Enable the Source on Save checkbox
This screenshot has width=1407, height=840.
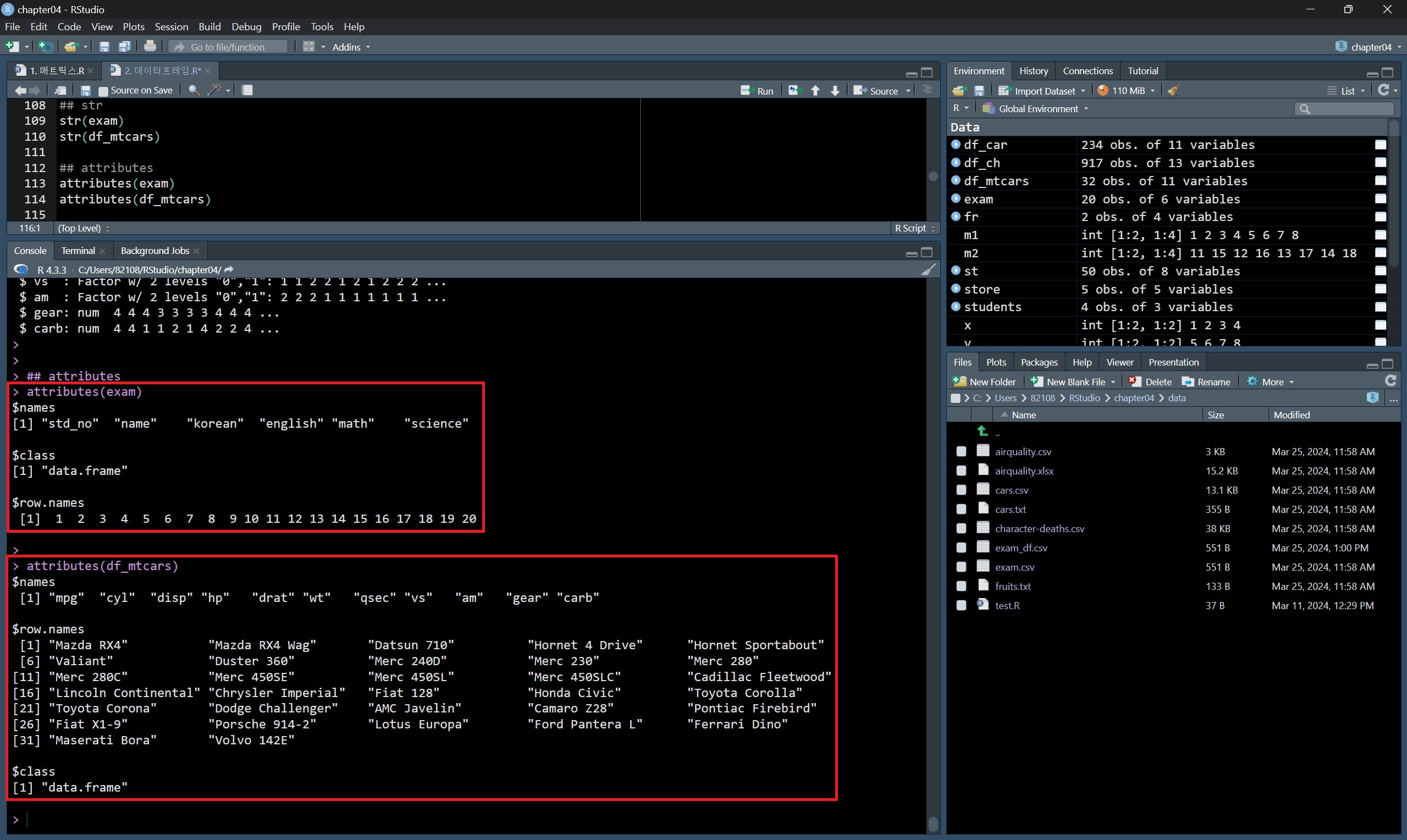point(103,91)
